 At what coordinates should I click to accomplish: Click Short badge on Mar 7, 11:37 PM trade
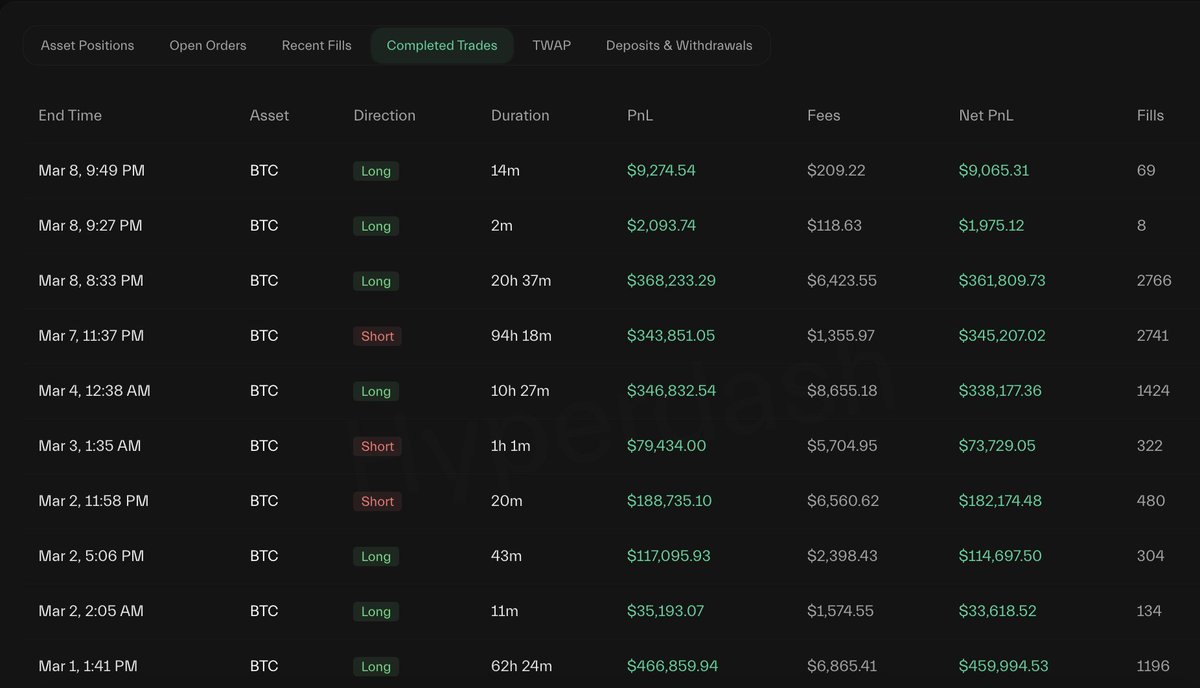[x=377, y=336]
